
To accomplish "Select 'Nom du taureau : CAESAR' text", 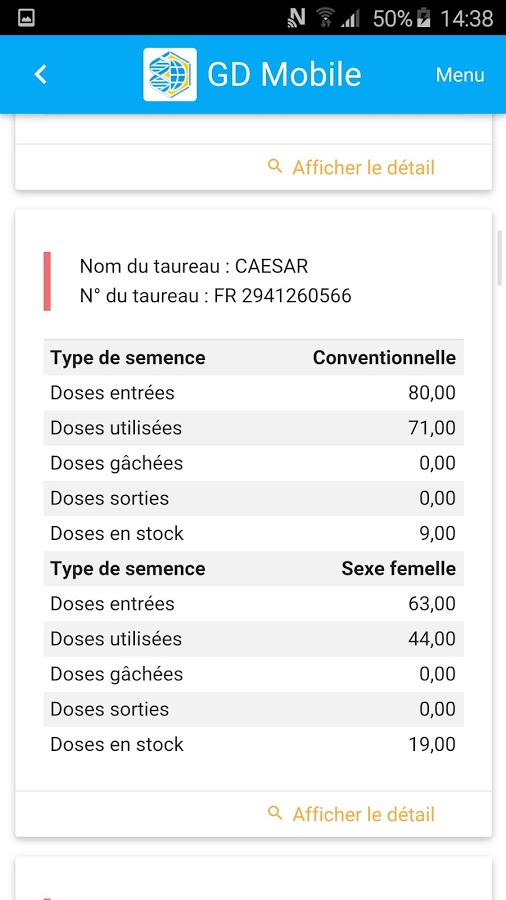I will click(x=194, y=266).
